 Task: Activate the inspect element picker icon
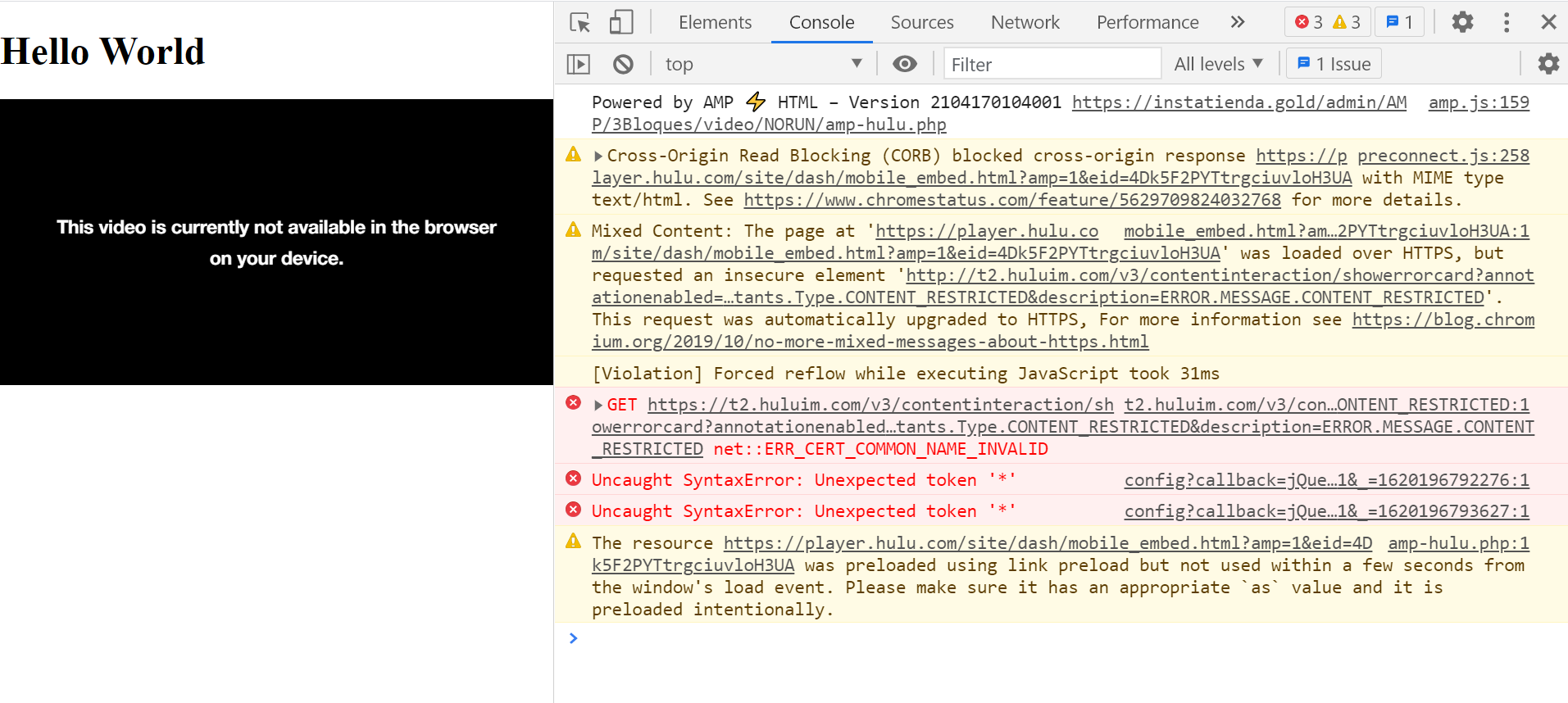coord(580,22)
